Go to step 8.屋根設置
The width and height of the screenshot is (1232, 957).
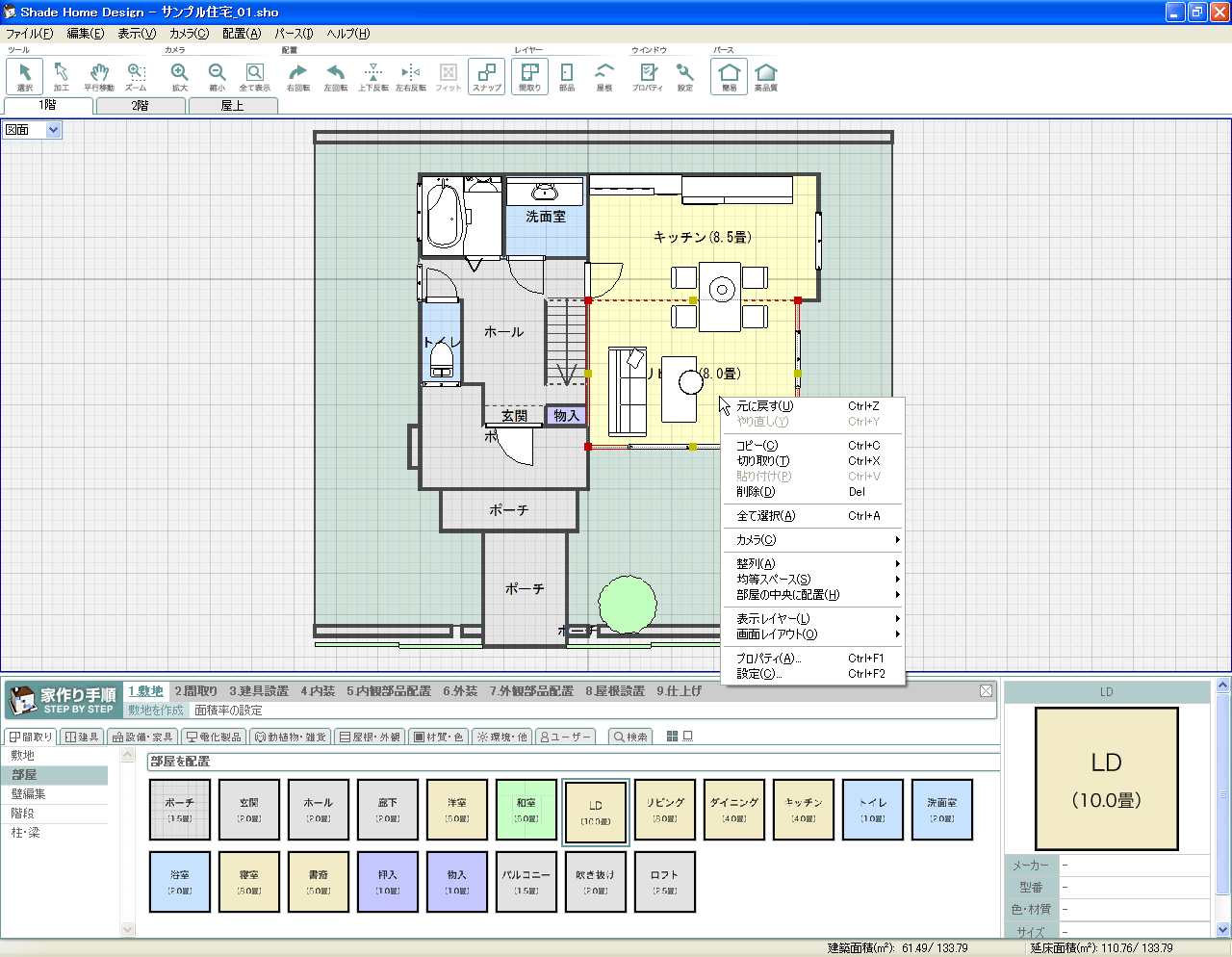615,691
